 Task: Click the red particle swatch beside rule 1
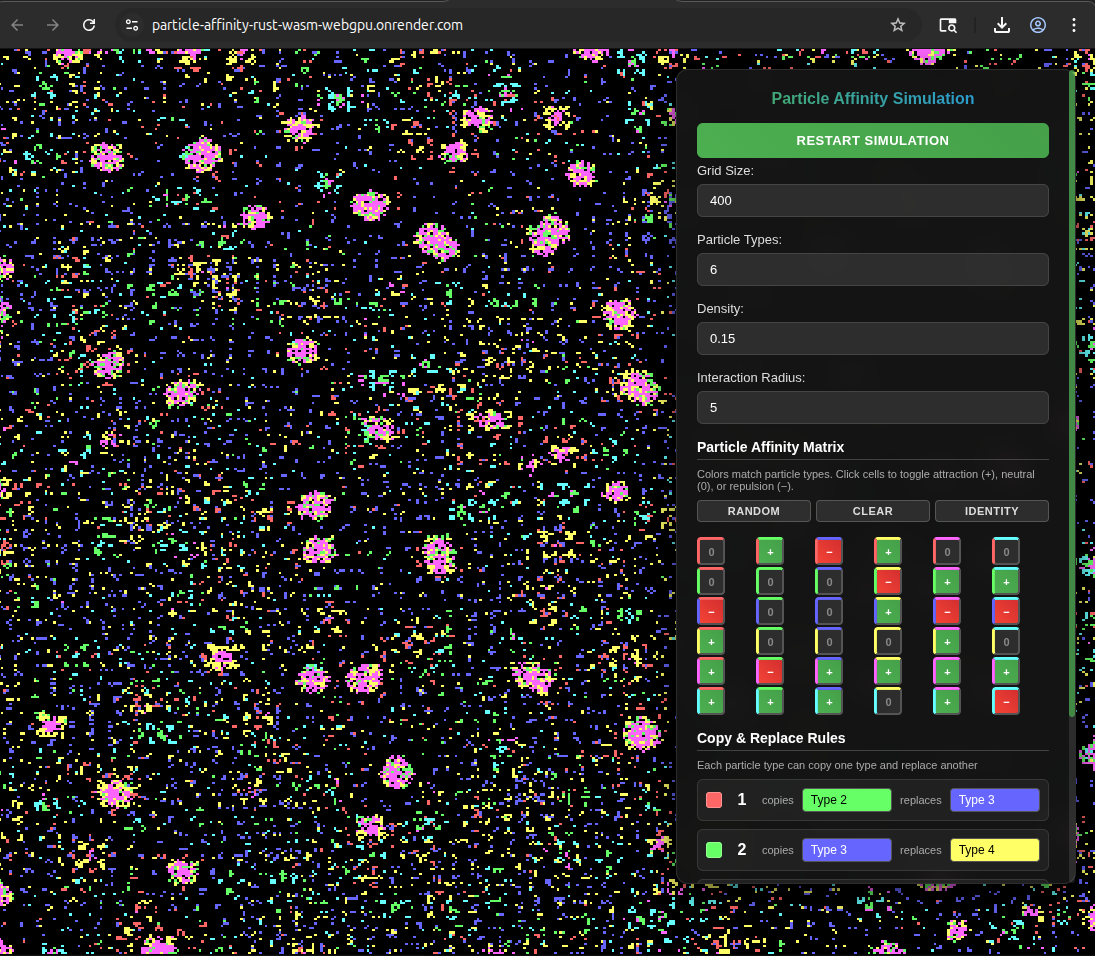point(713,799)
